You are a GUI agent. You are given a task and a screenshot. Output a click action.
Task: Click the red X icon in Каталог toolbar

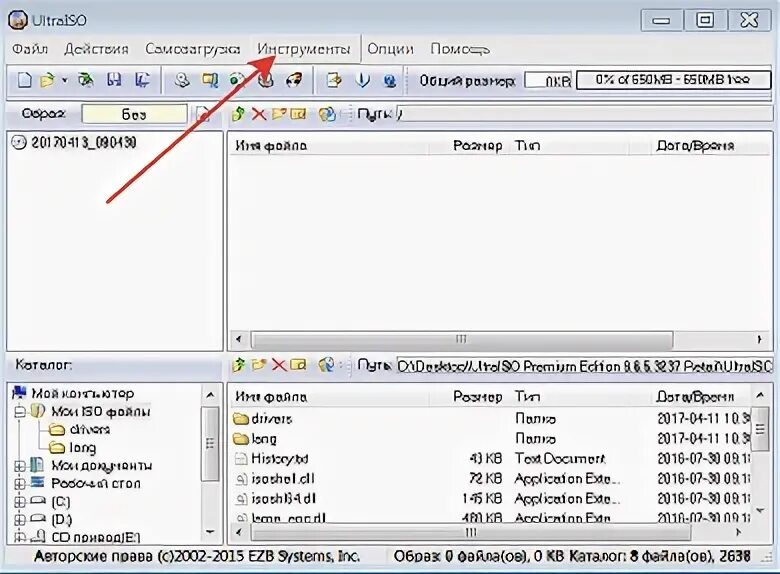[x=279, y=365]
